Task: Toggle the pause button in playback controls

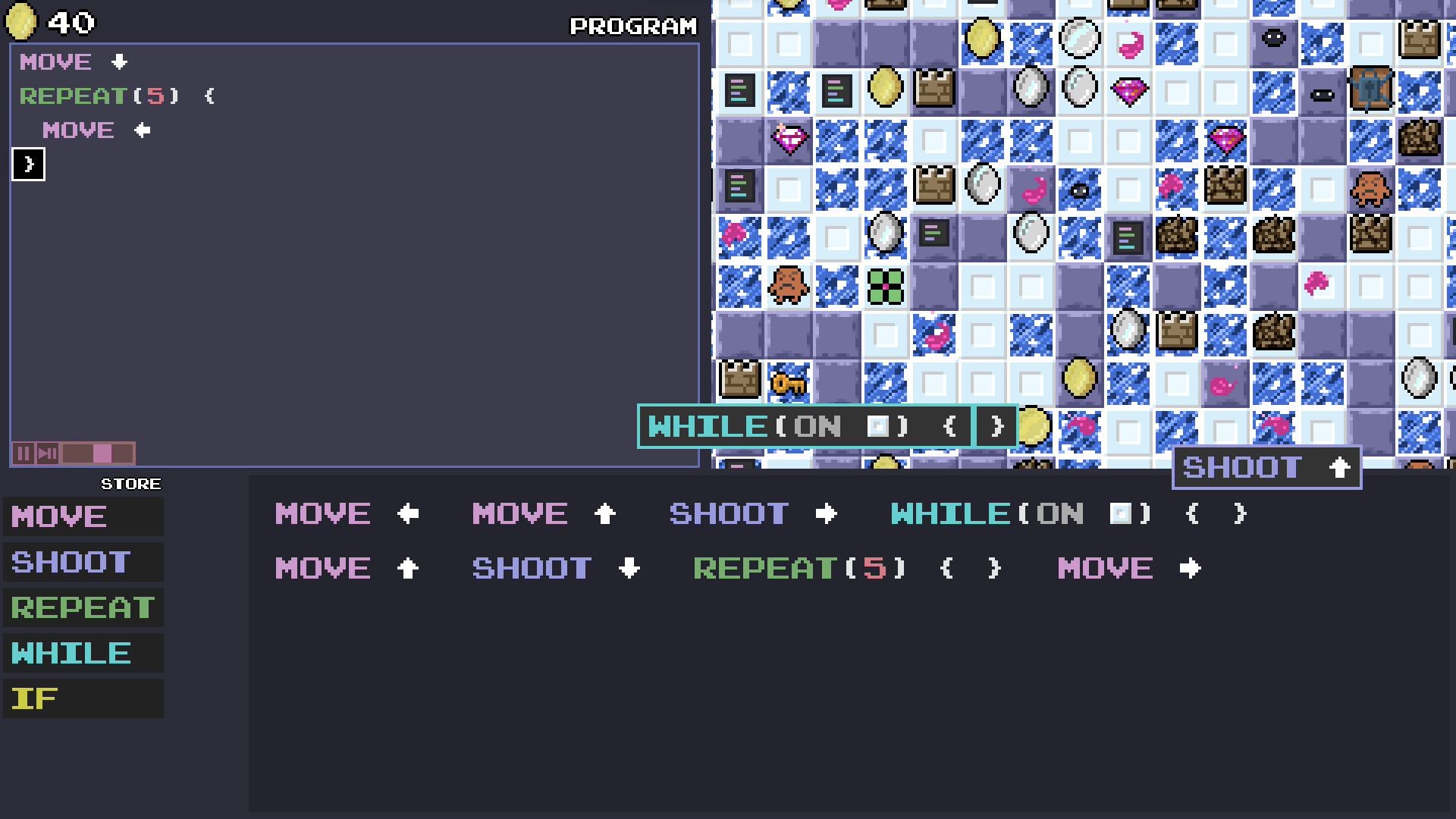Action: [21, 453]
